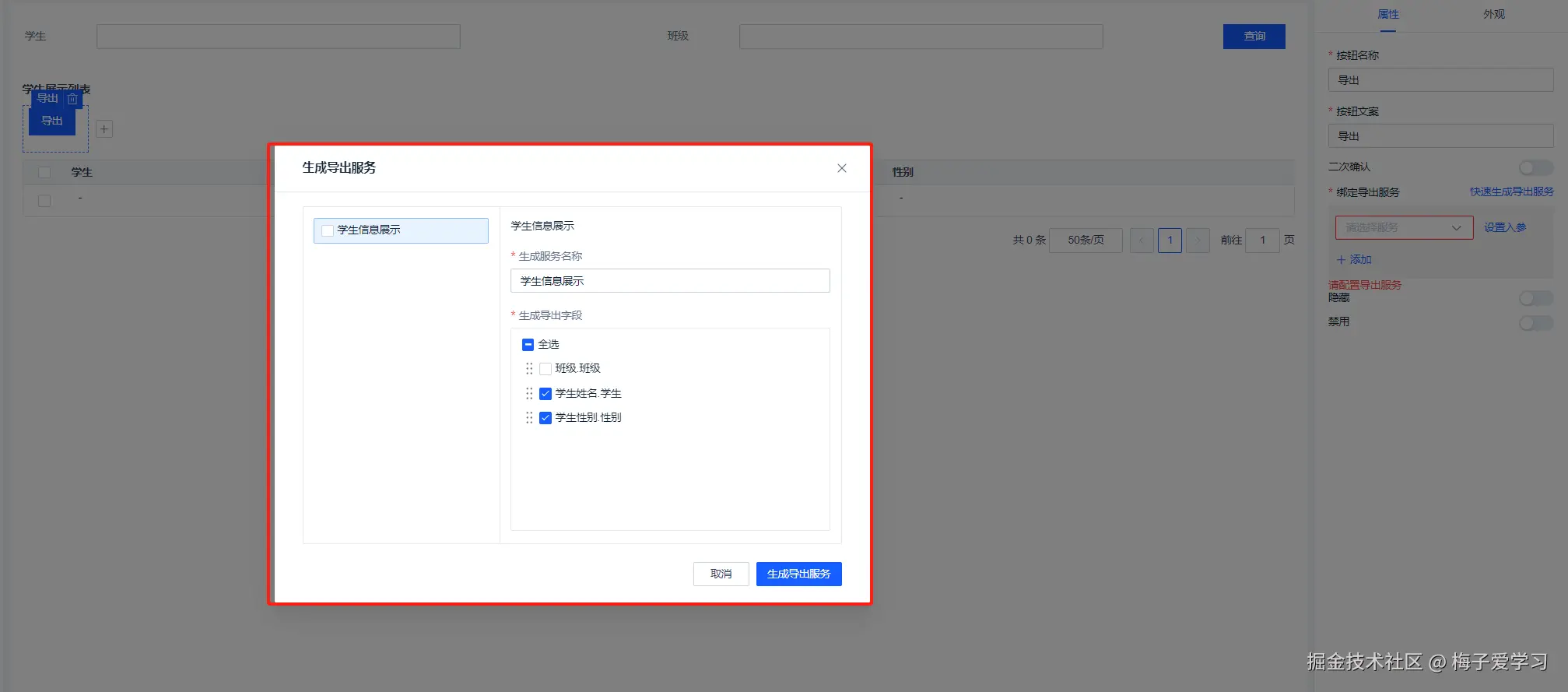
Task: Uncheck the 学生姓名.学生 field checkbox
Action: pos(545,394)
